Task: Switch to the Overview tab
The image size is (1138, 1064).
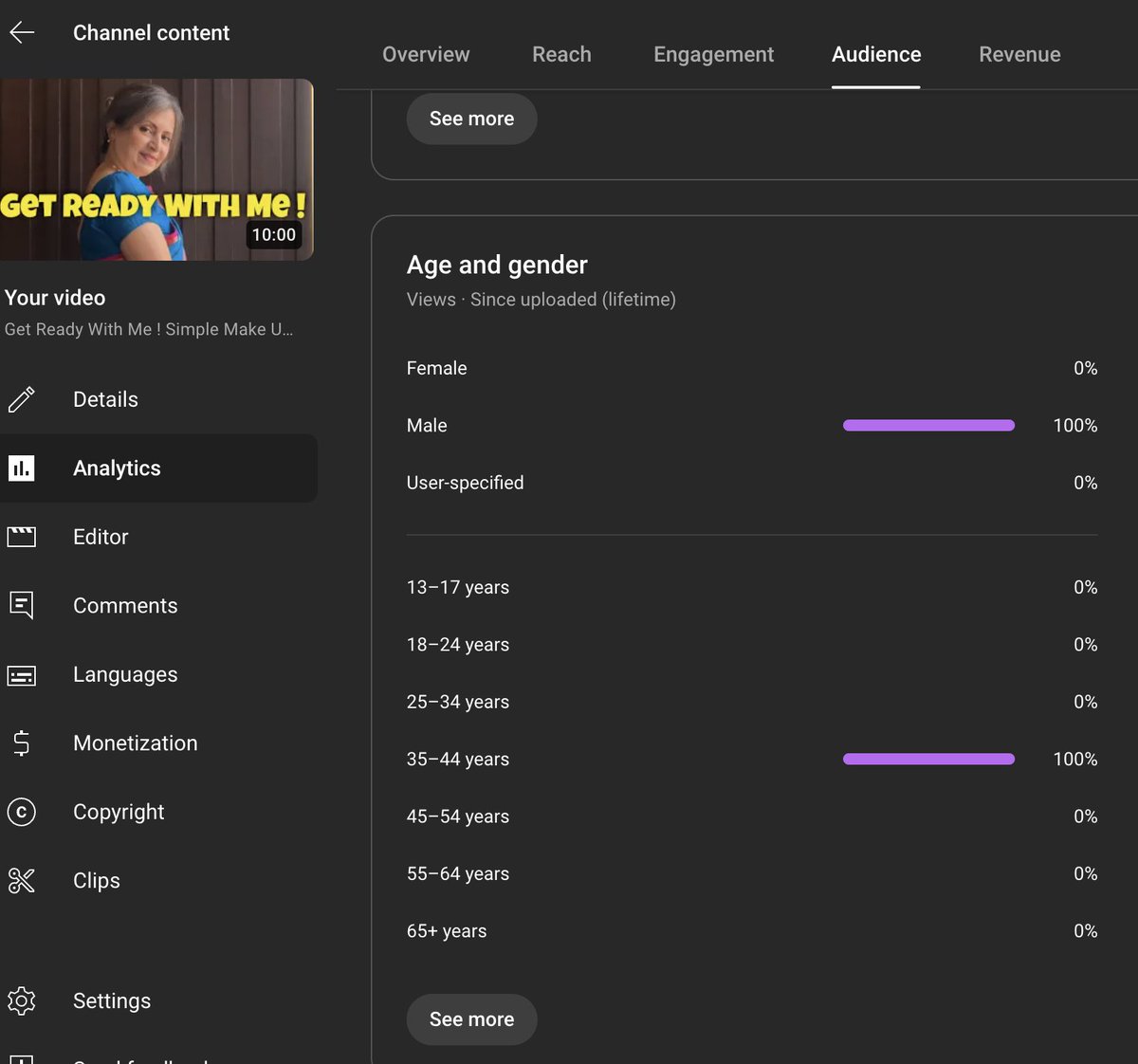Action: click(x=426, y=54)
